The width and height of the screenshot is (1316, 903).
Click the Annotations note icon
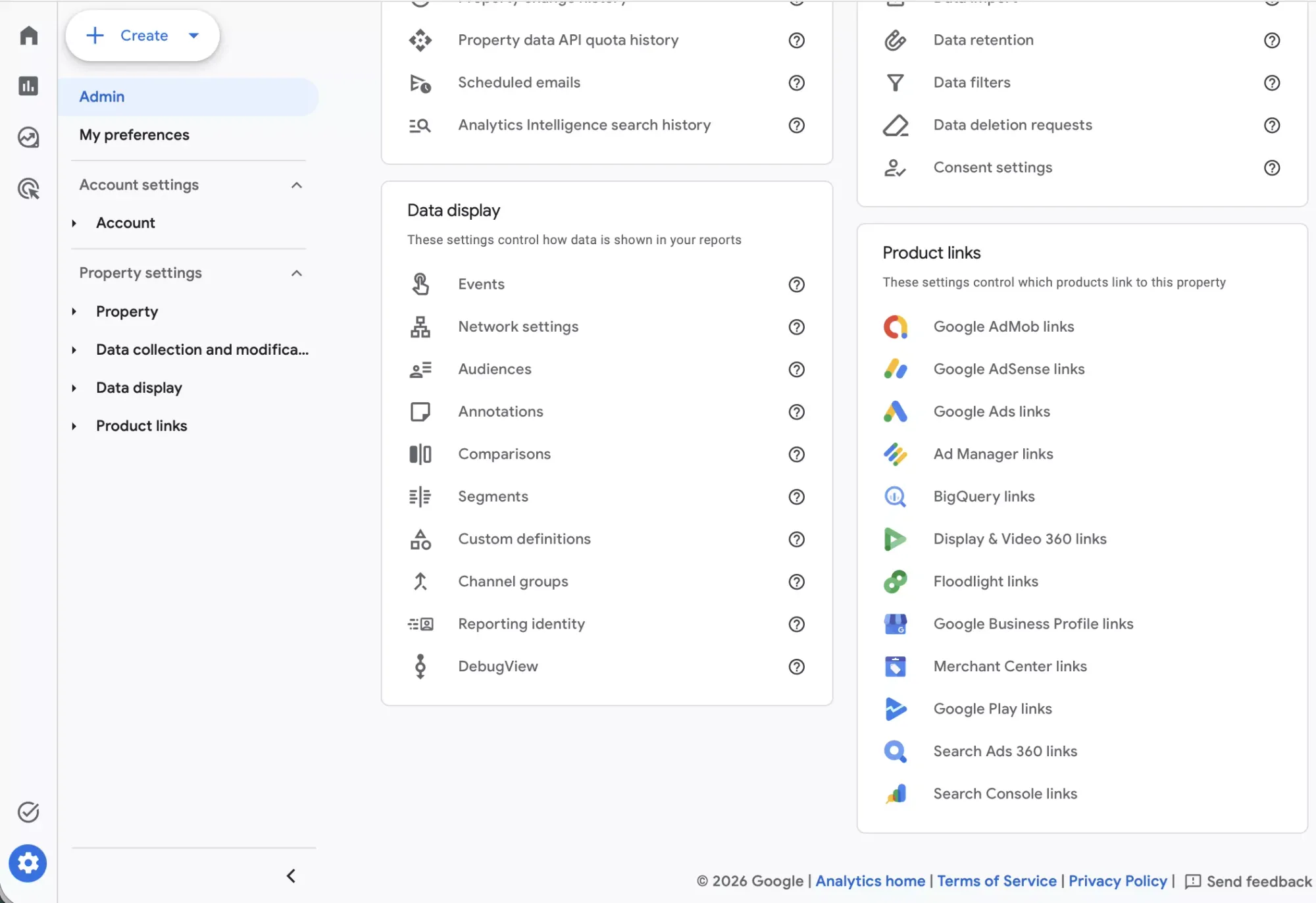pos(420,412)
